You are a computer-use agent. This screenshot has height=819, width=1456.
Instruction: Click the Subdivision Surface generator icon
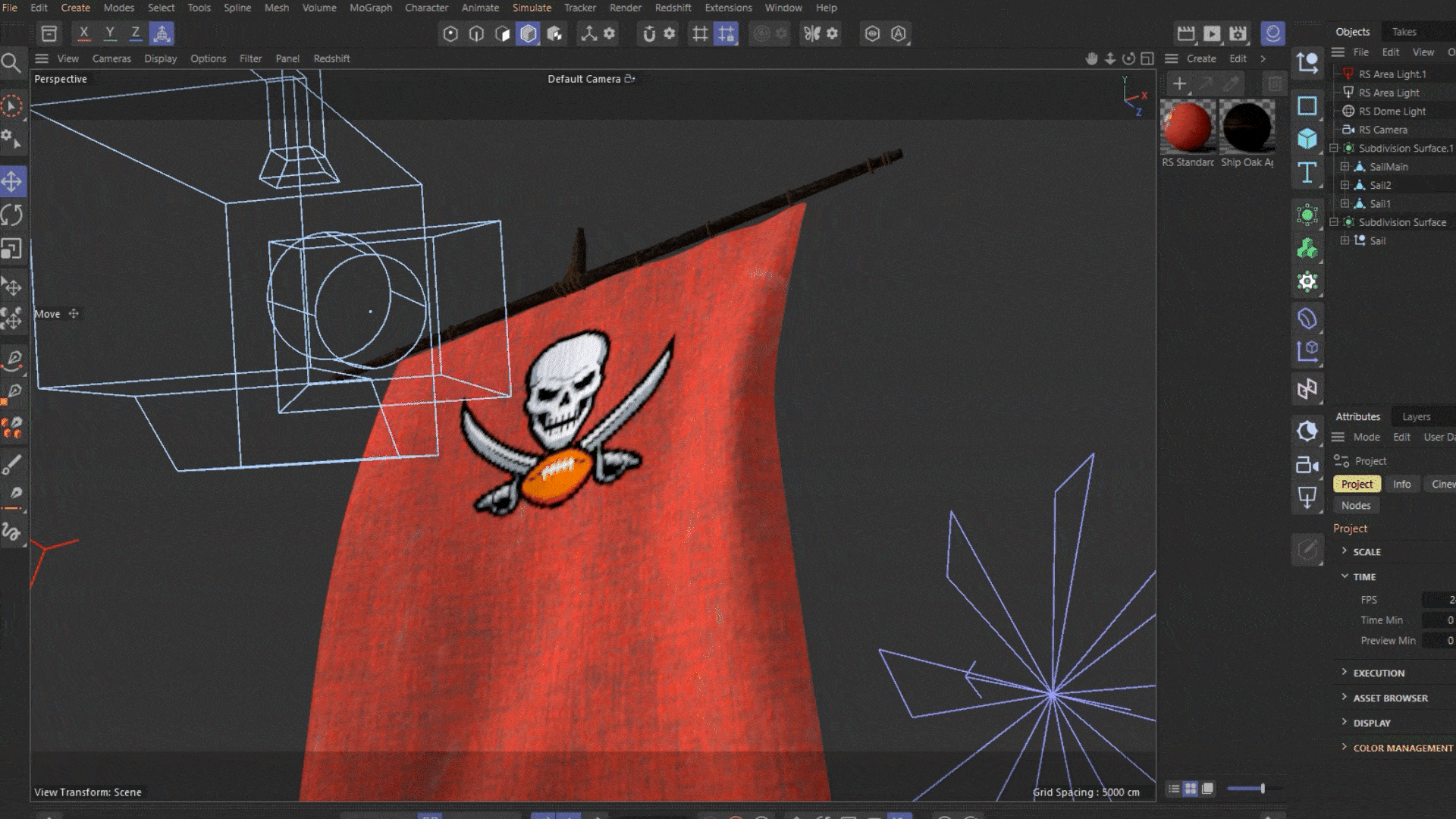coord(1307,215)
